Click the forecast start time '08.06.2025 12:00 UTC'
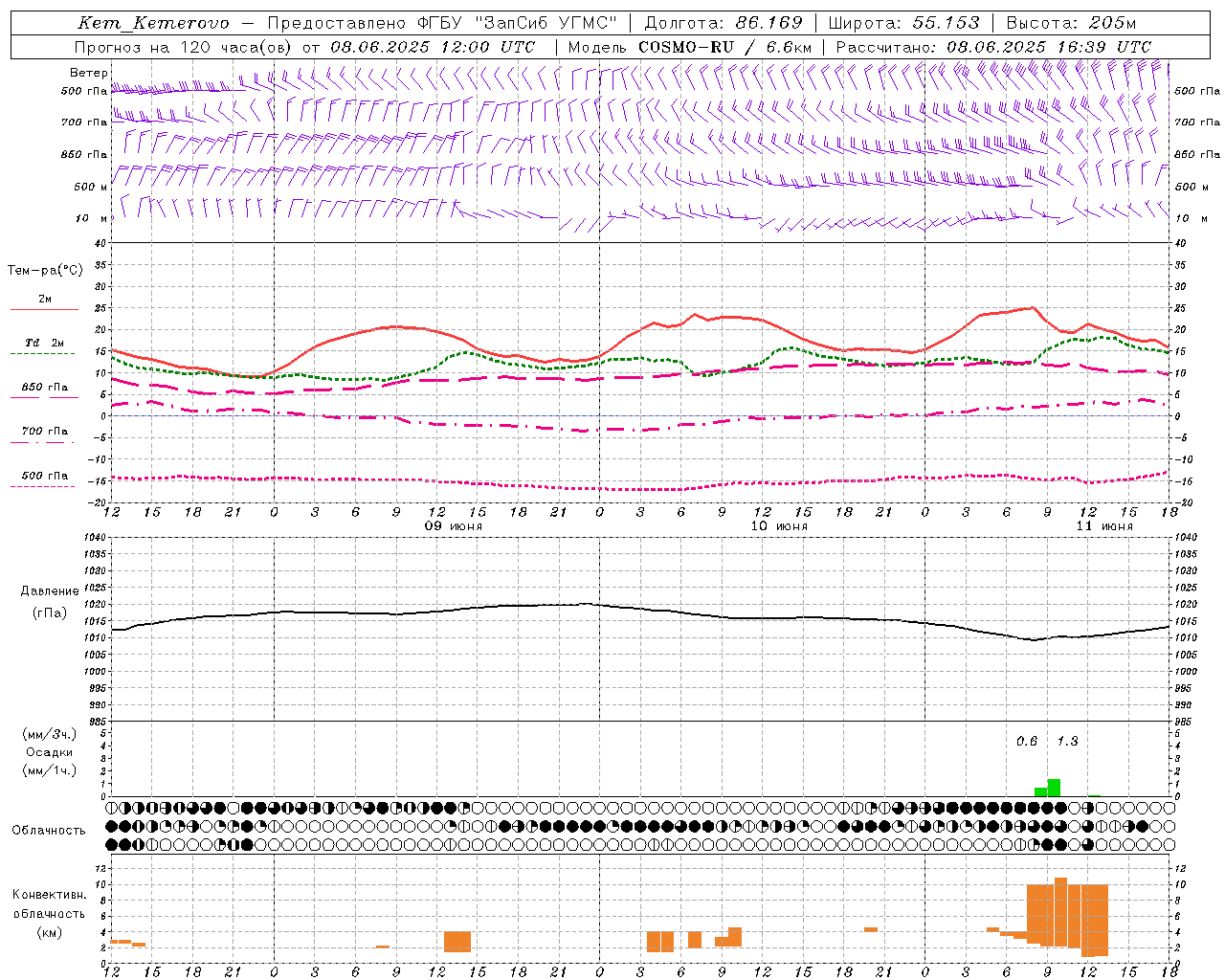The height and width of the screenshot is (980, 1225). (x=433, y=47)
